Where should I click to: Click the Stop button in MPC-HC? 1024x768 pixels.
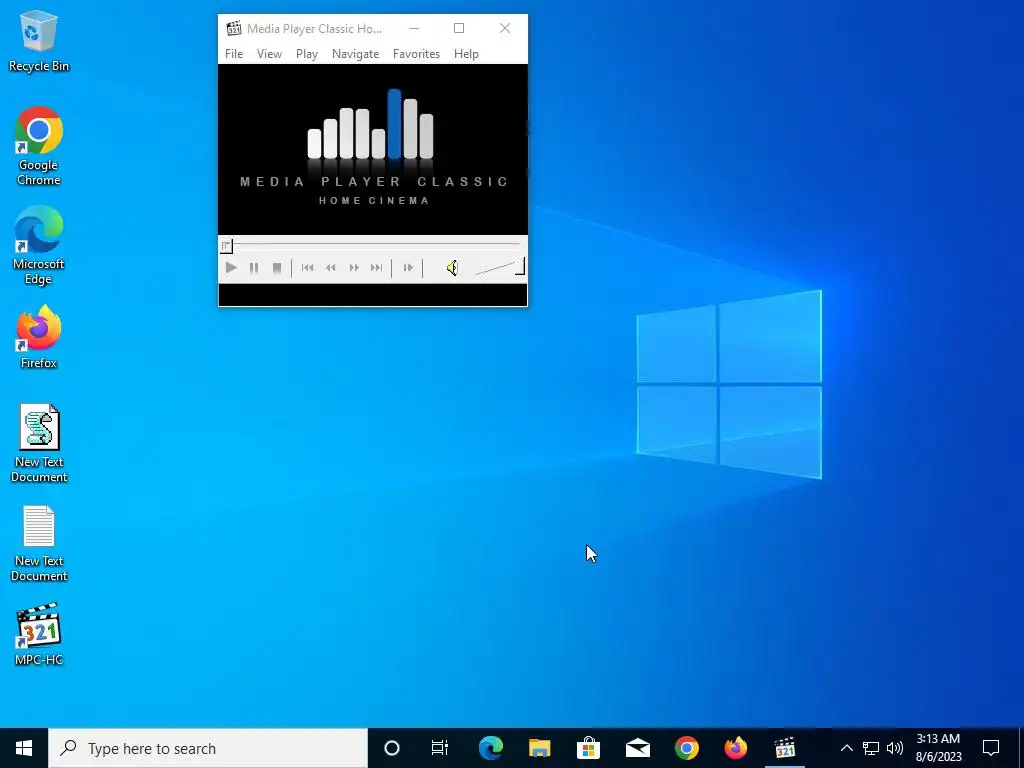click(277, 268)
